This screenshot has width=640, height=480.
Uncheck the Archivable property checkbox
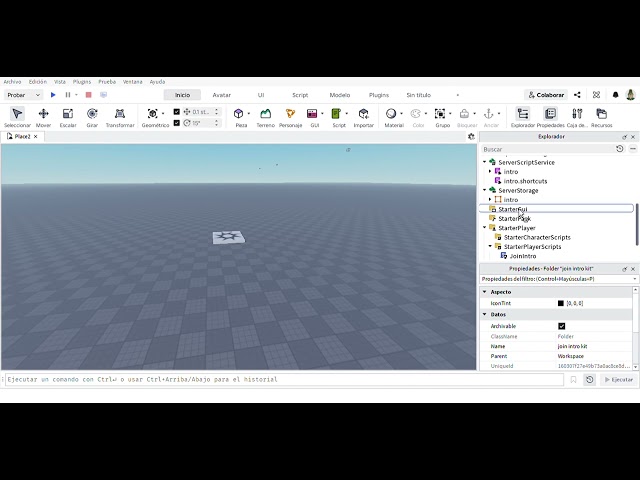[562, 326]
